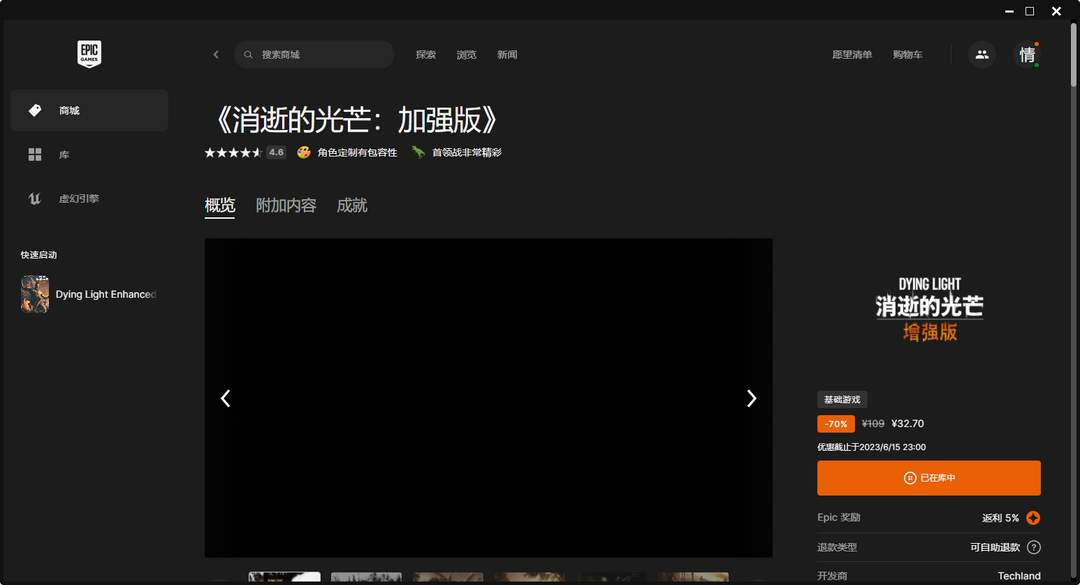This screenshot has width=1080, height=585.
Task: Maximize the launcher window
Action: [1029, 11]
